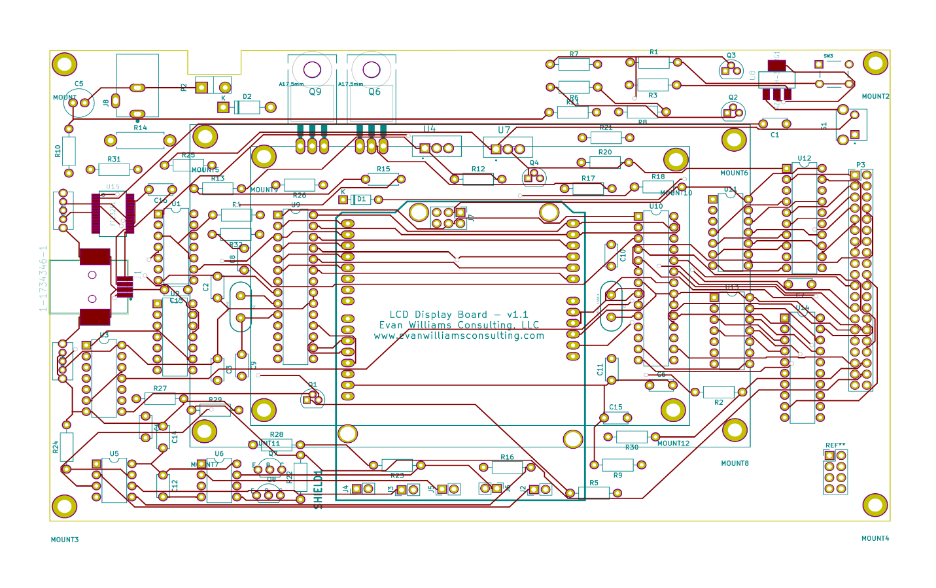Click the R30 resistor label
This screenshot has height=588, width=936.
tap(632, 447)
